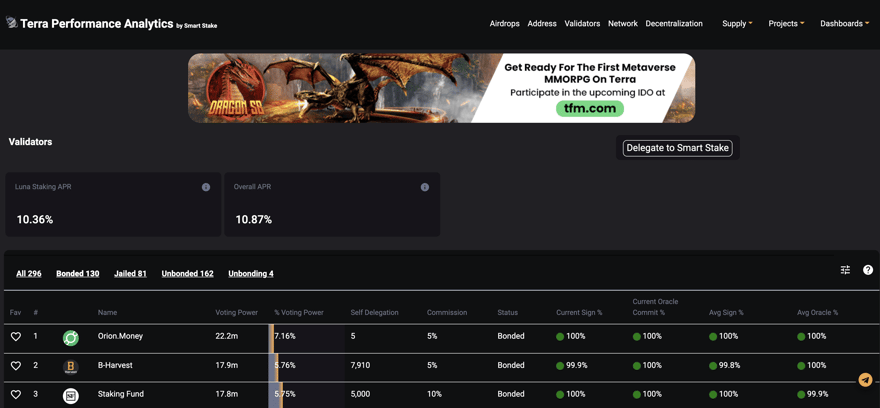This screenshot has width=880, height=408.
Task: Open the Decentralization page
Action: pos(674,24)
